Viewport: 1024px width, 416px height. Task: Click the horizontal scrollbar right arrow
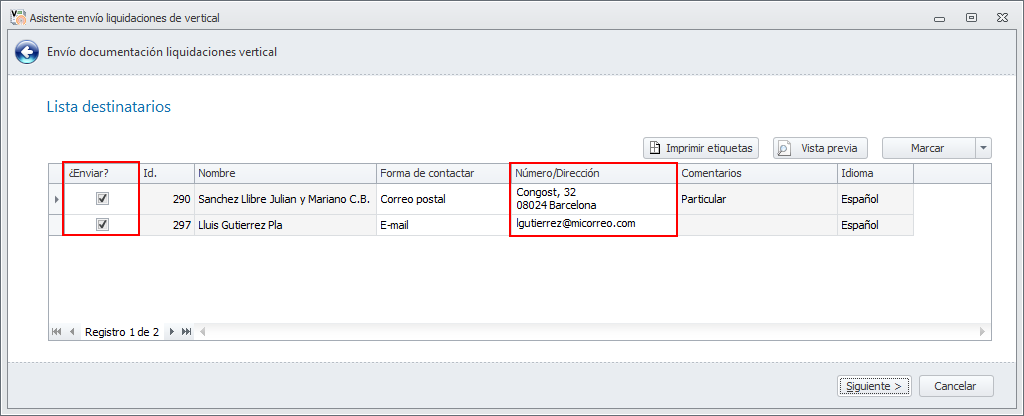click(x=982, y=332)
